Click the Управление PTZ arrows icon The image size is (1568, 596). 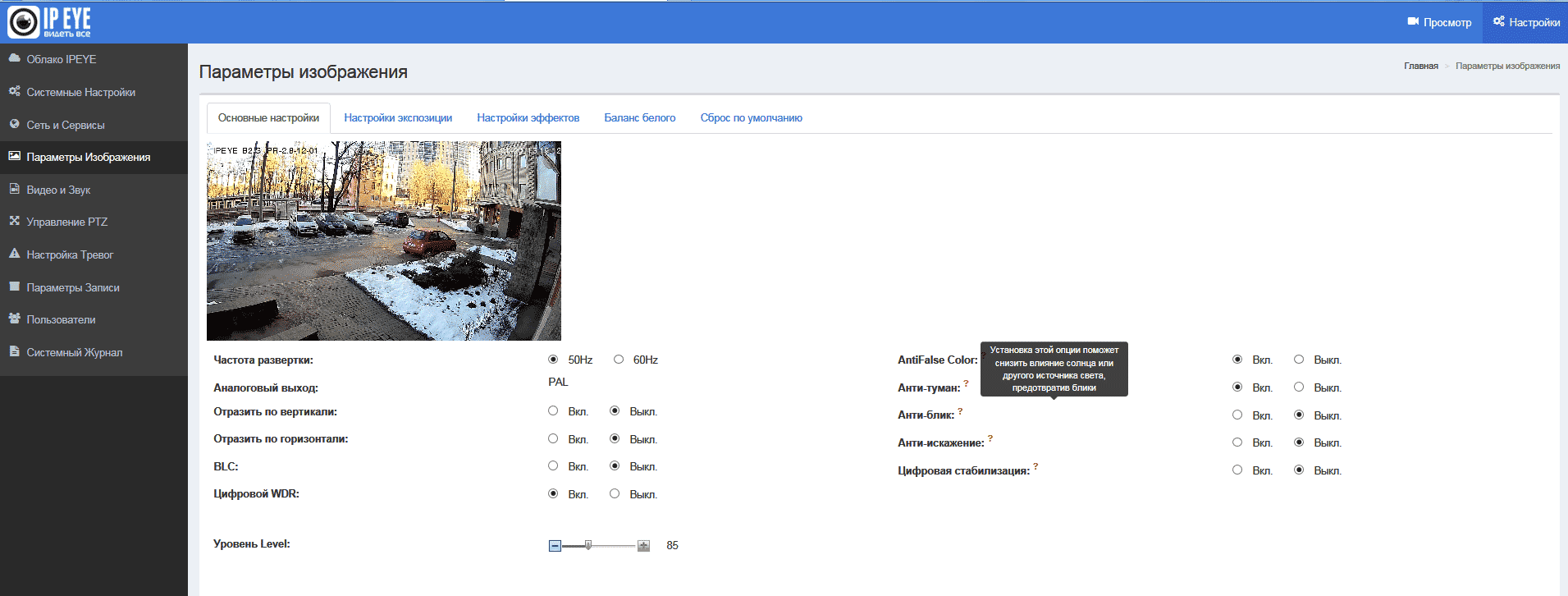(x=15, y=221)
